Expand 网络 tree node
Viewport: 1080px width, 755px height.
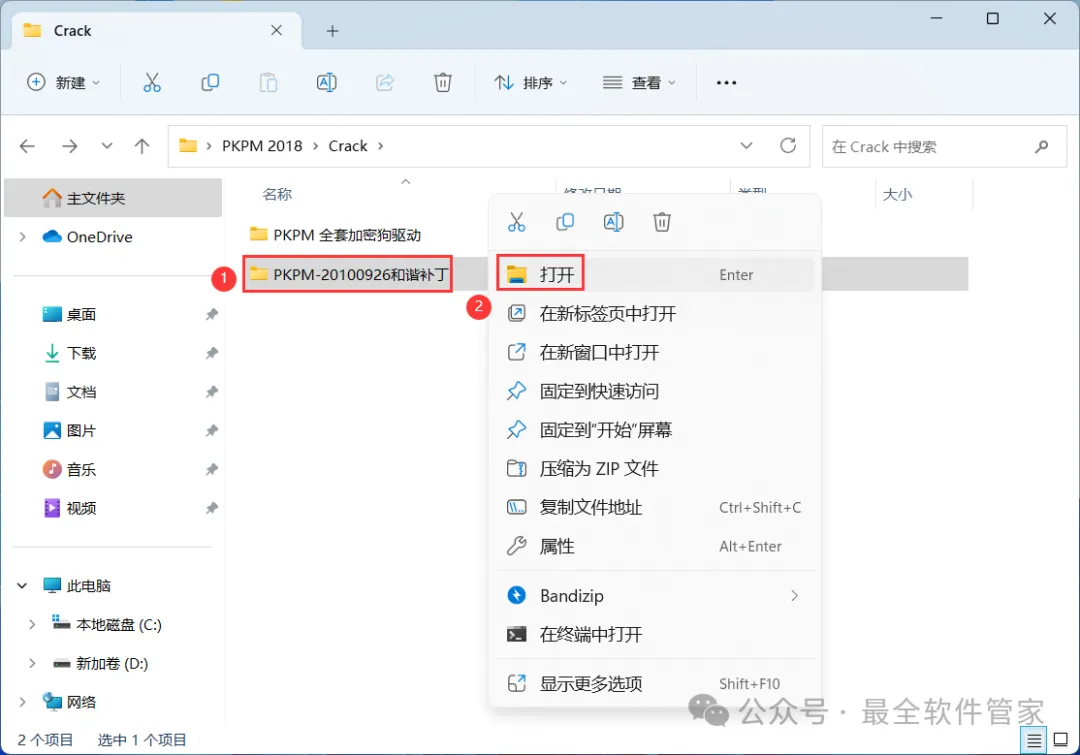coord(23,702)
